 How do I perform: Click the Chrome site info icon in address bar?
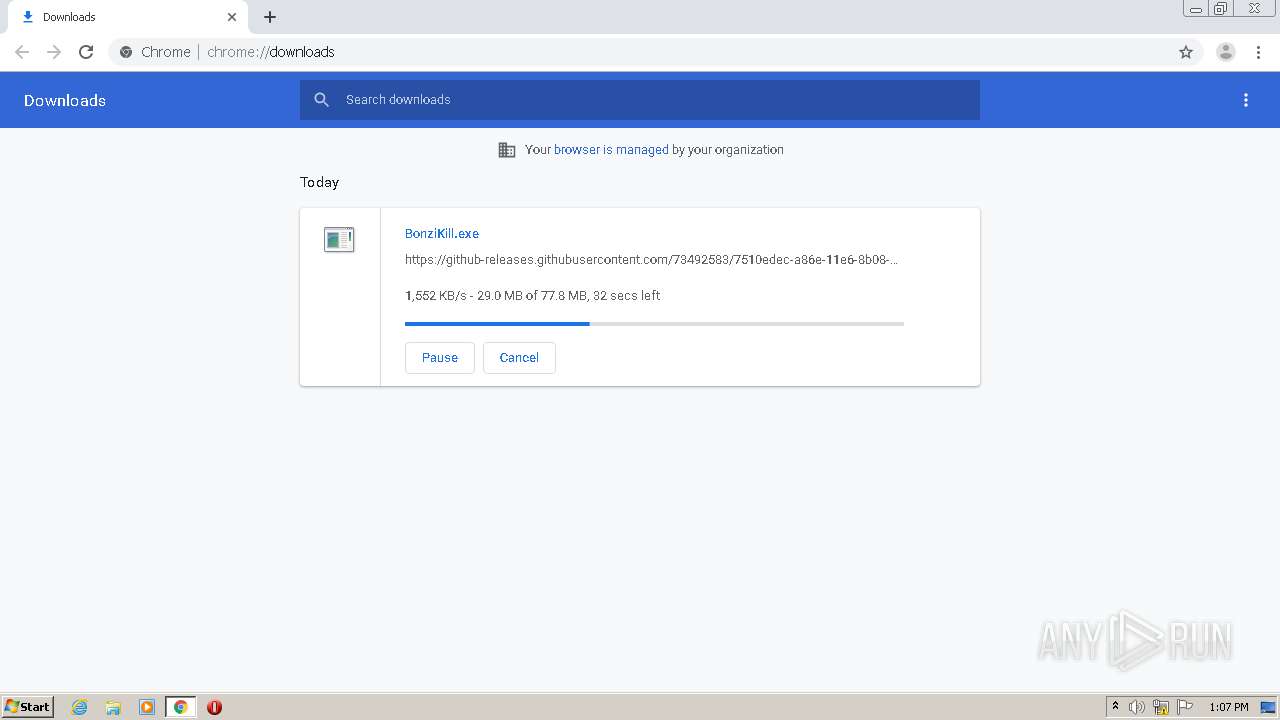126,52
